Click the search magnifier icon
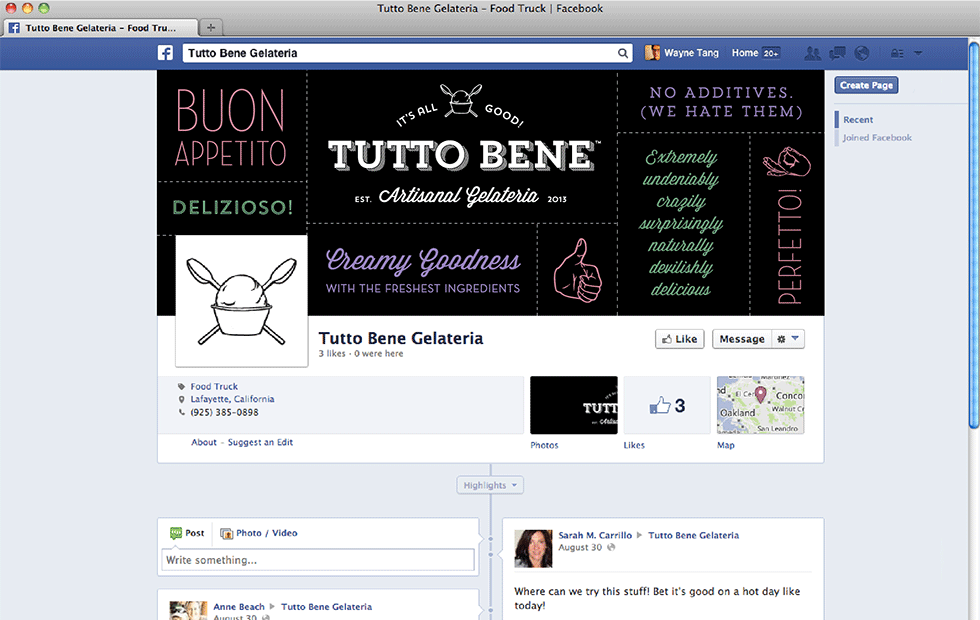The image size is (980, 620). 622,53
